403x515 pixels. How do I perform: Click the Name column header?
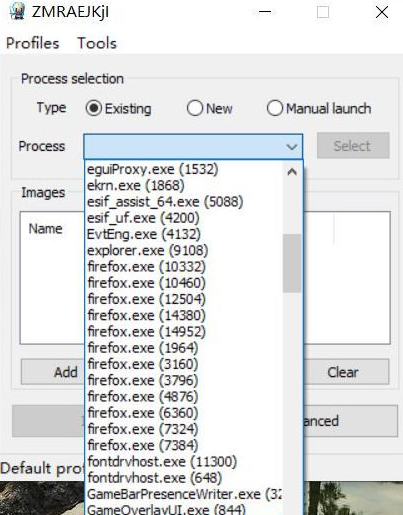pos(46,229)
